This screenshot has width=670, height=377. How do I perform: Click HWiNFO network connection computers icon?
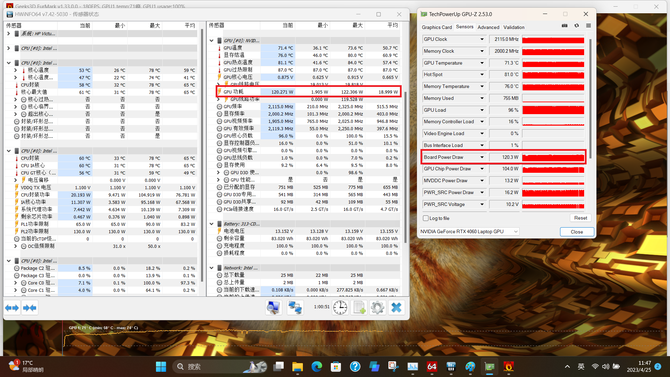coord(295,307)
